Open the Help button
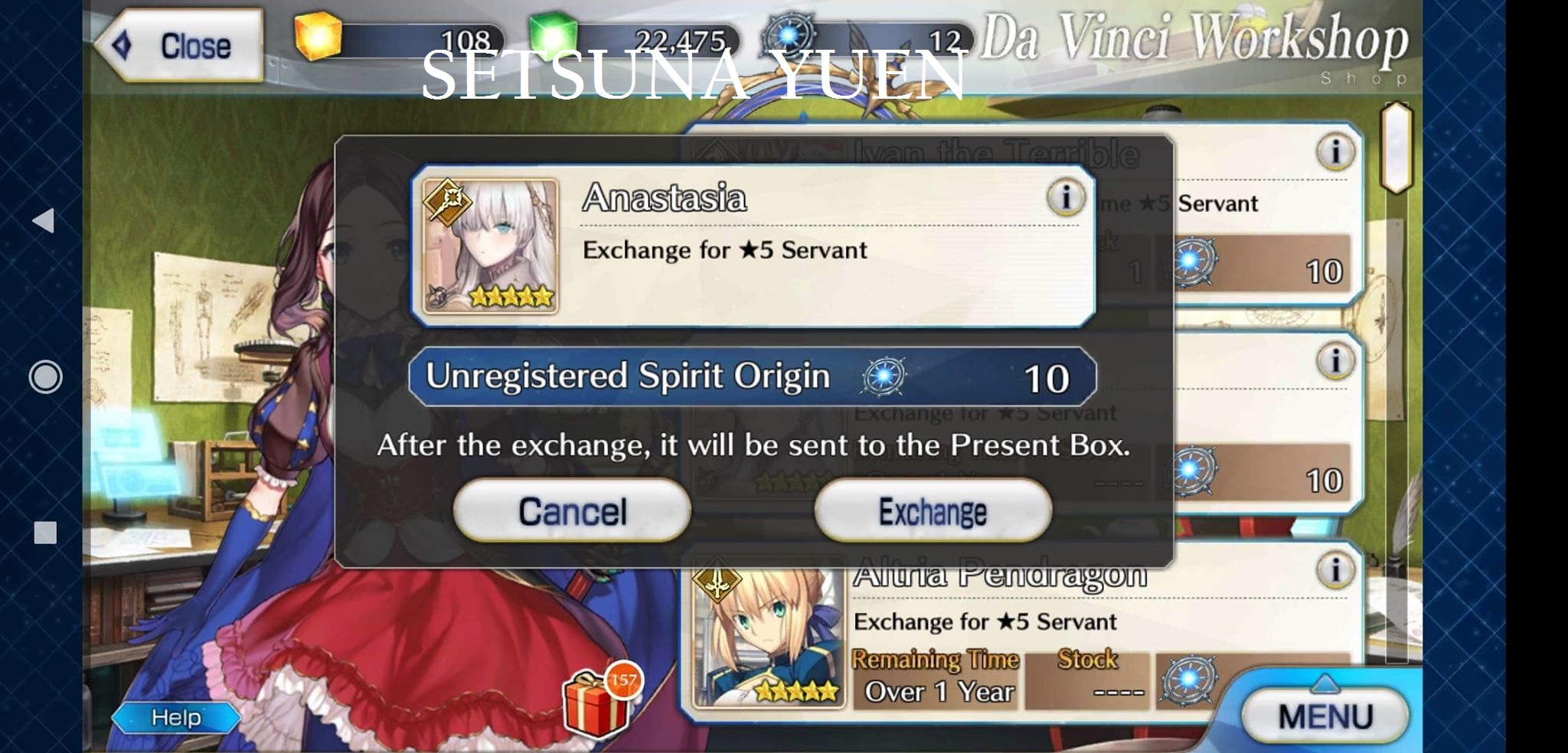 176,718
